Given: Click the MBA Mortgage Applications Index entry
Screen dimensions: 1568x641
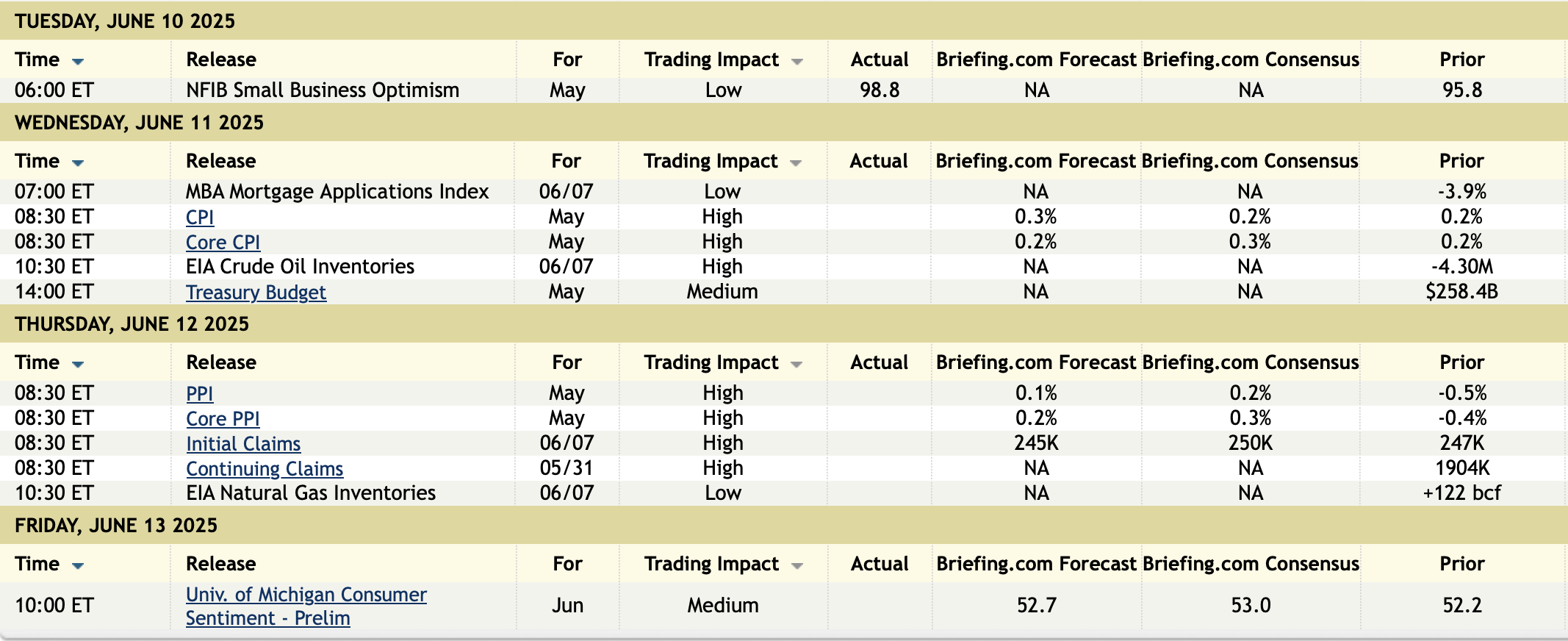Looking at the screenshot, I should [x=337, y=192].
